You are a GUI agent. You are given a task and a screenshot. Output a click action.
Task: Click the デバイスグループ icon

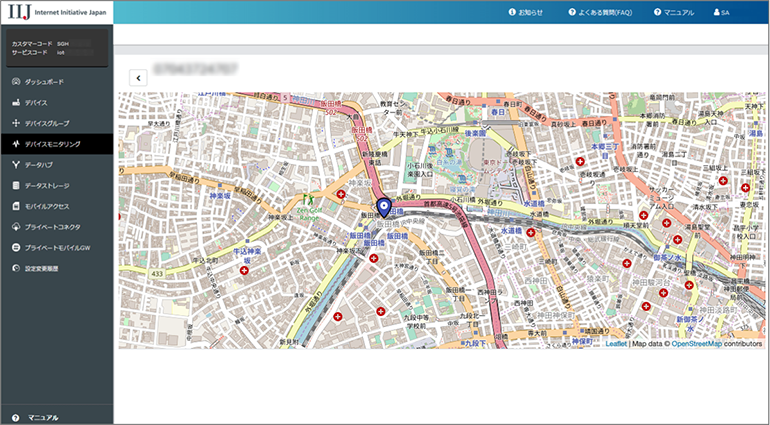pos(16,123)
